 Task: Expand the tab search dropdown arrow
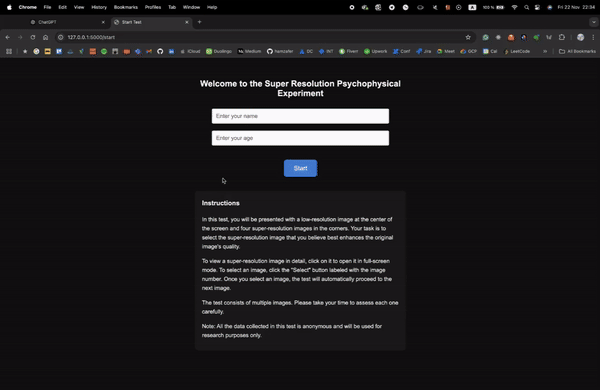[x=593, y=22]
